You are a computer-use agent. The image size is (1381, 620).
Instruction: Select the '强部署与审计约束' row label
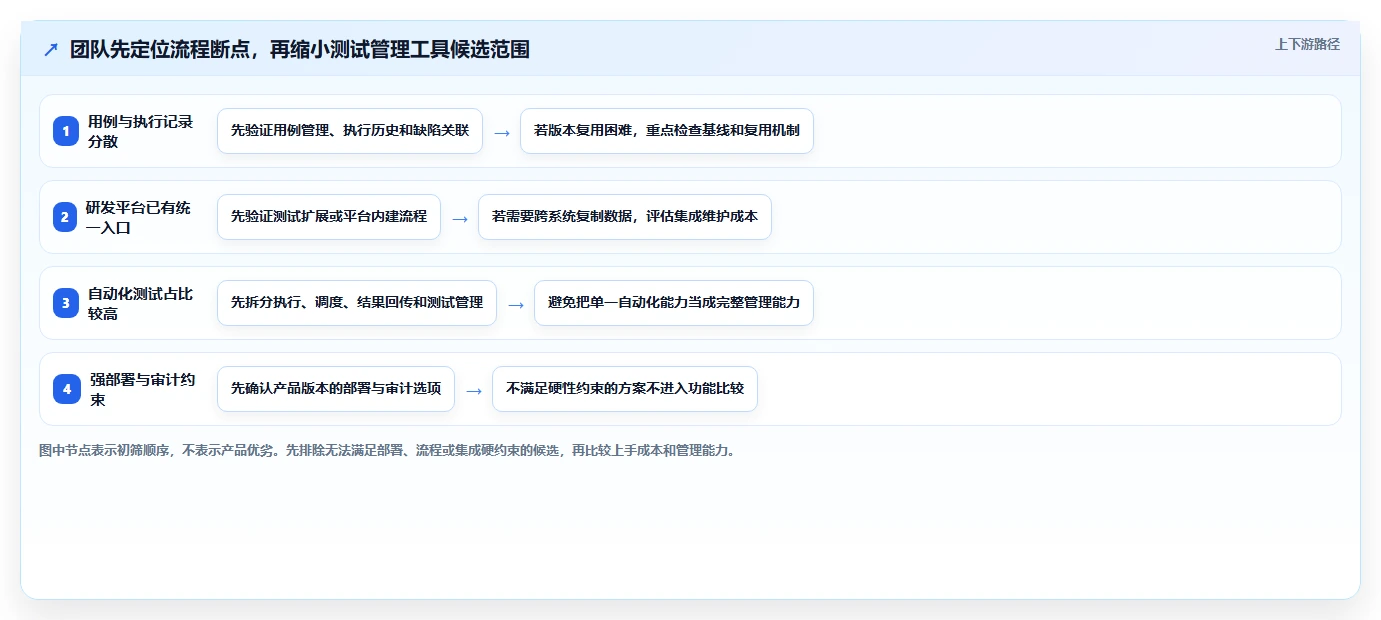pyautogui.click(x=141, y=389)
